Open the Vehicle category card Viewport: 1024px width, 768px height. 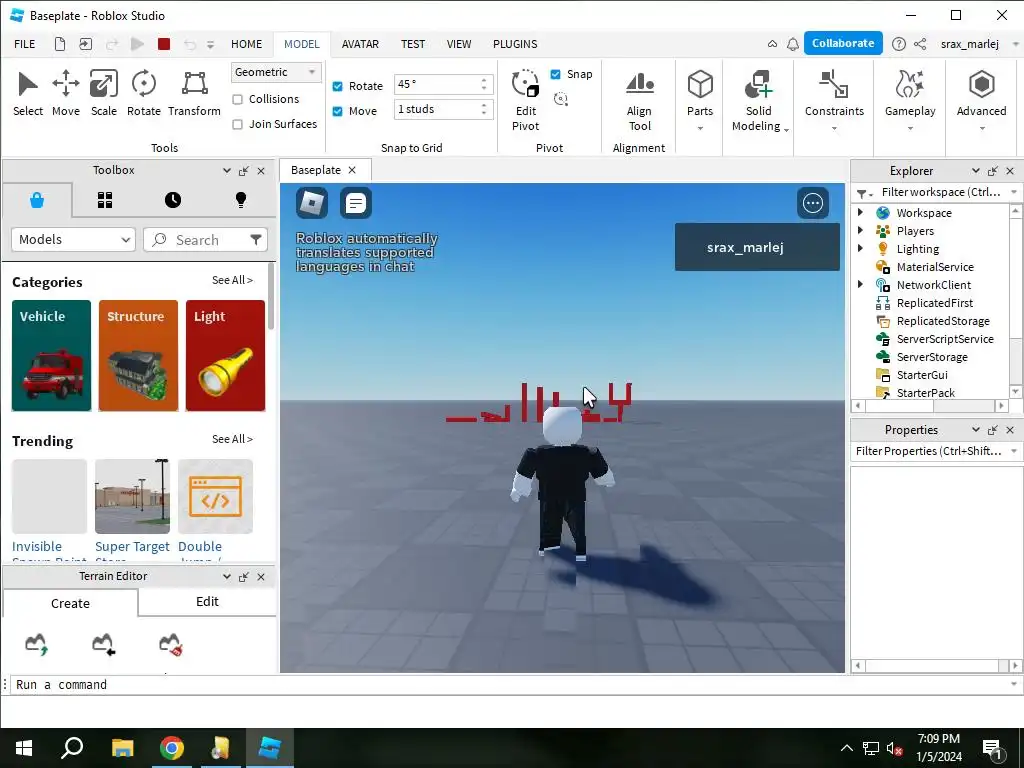coord(52,355)
